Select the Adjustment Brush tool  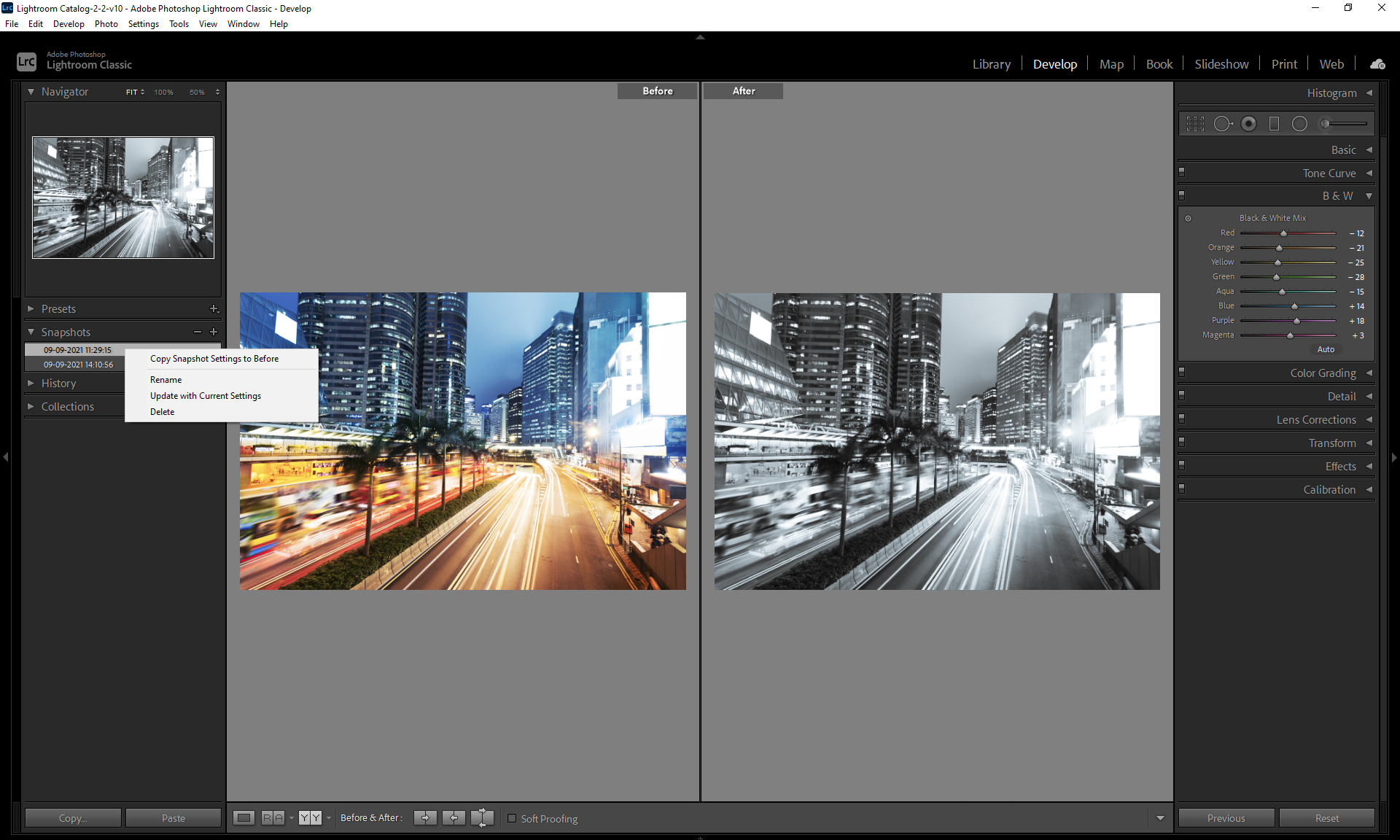1325,123
